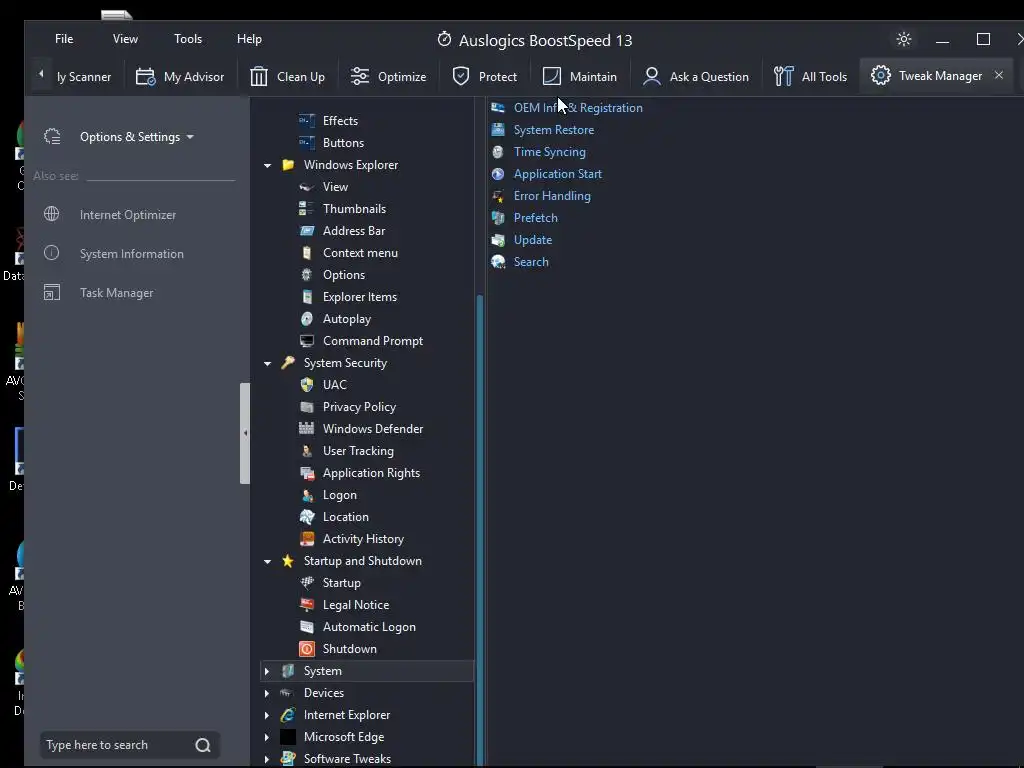Open the Protect tab
1024x768 pixels.
[x=484, y=76]
